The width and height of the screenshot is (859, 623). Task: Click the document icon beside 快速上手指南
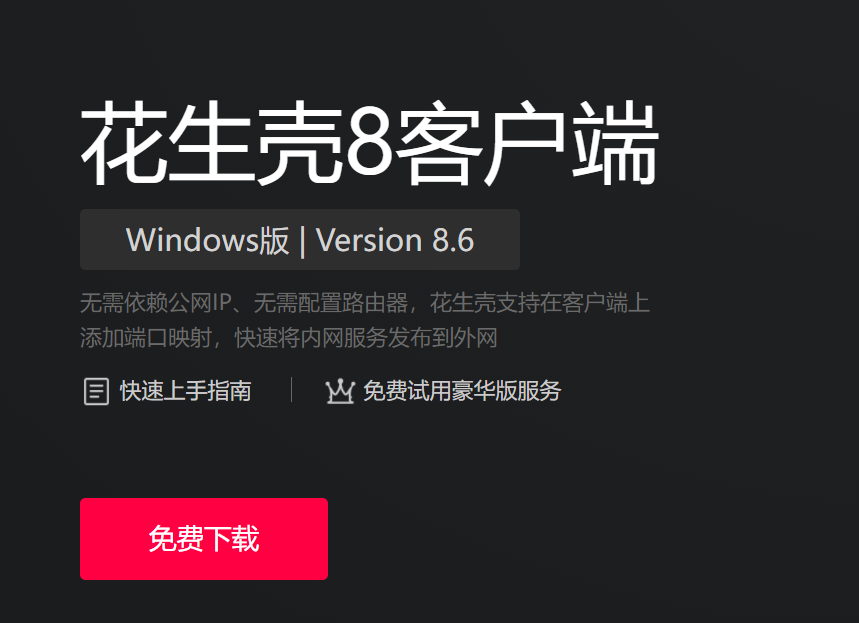click(x=96, y=391)
